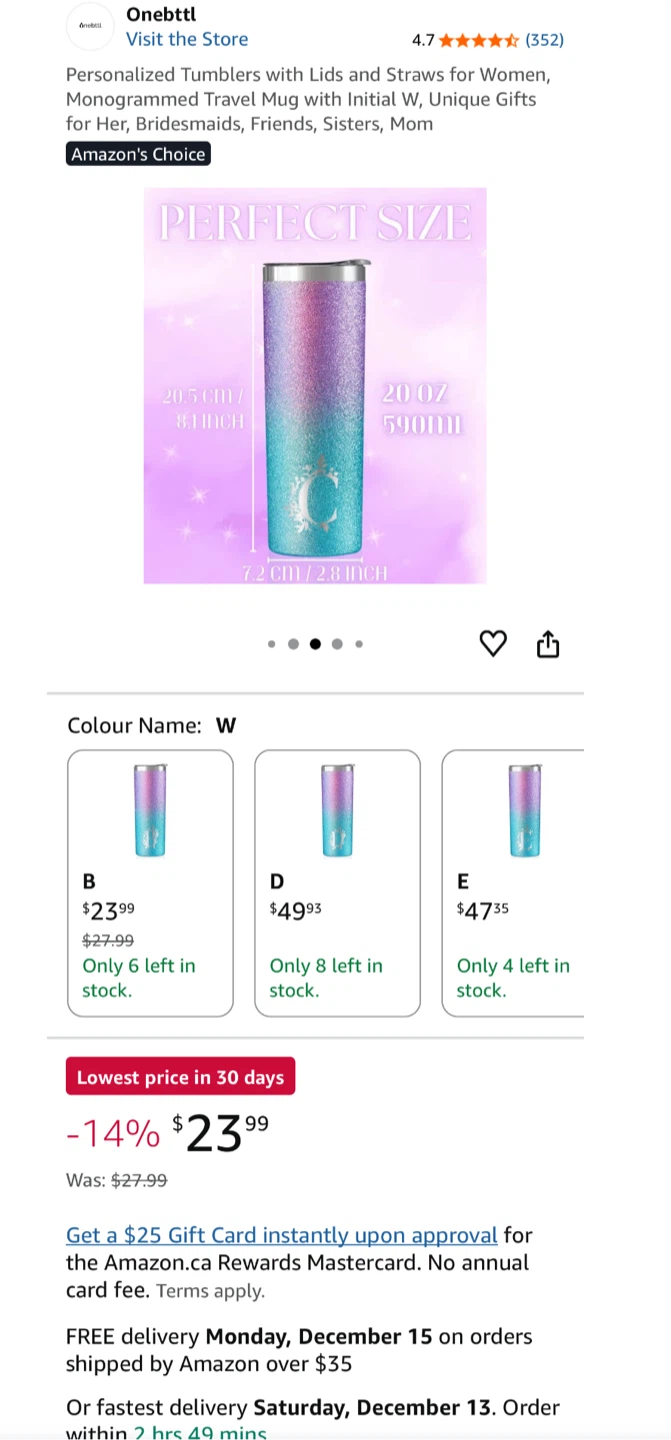Click the 4.7 rating number
Screen dimensions: 671x1440
423,40
